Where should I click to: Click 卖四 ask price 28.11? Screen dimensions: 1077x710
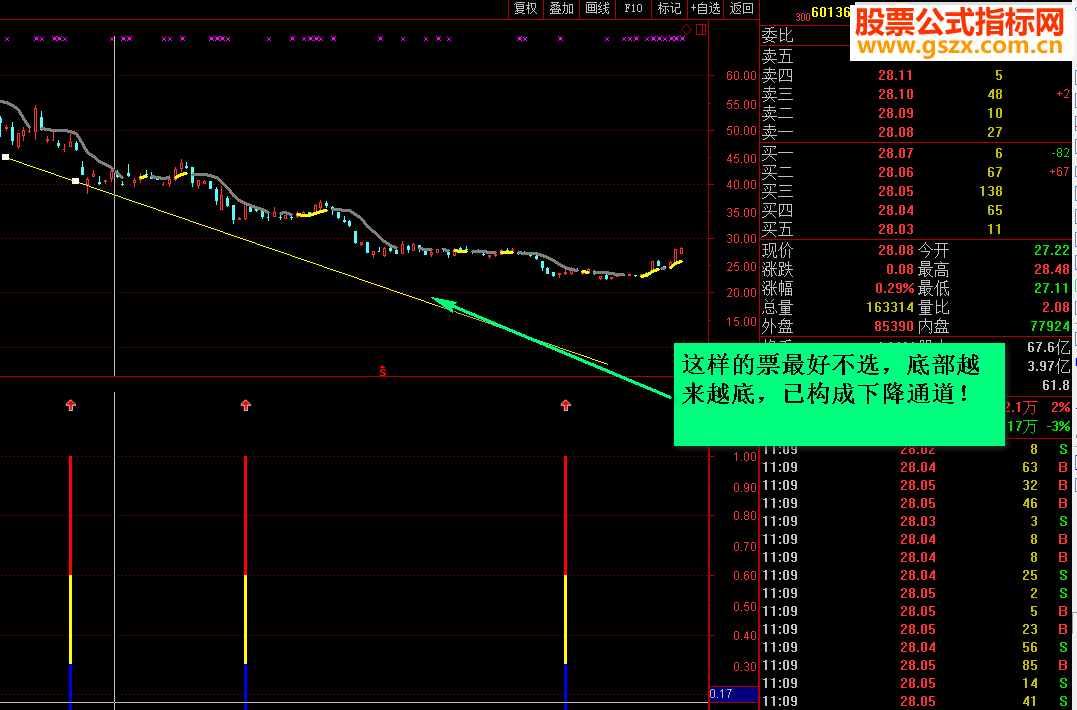tap(895, 75)
